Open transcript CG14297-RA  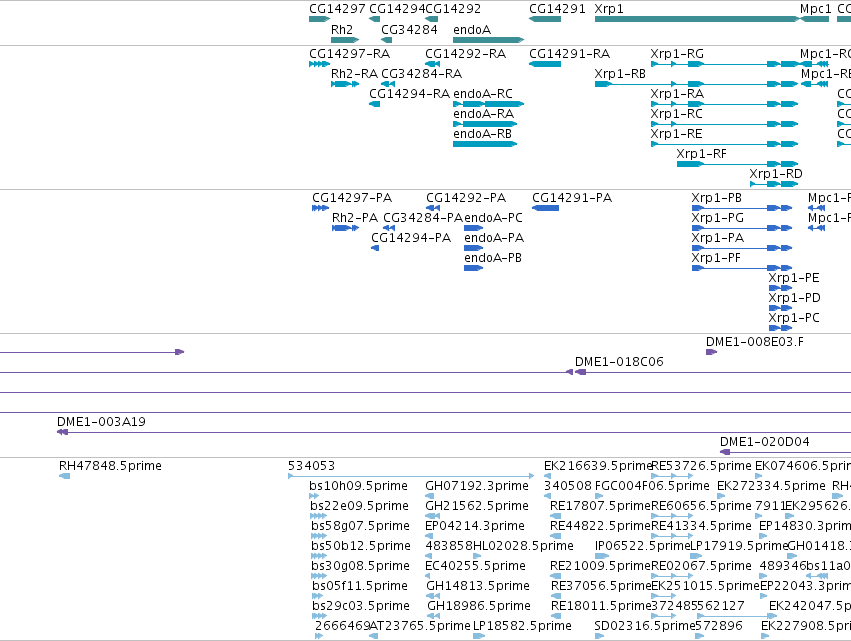[350, 54]
